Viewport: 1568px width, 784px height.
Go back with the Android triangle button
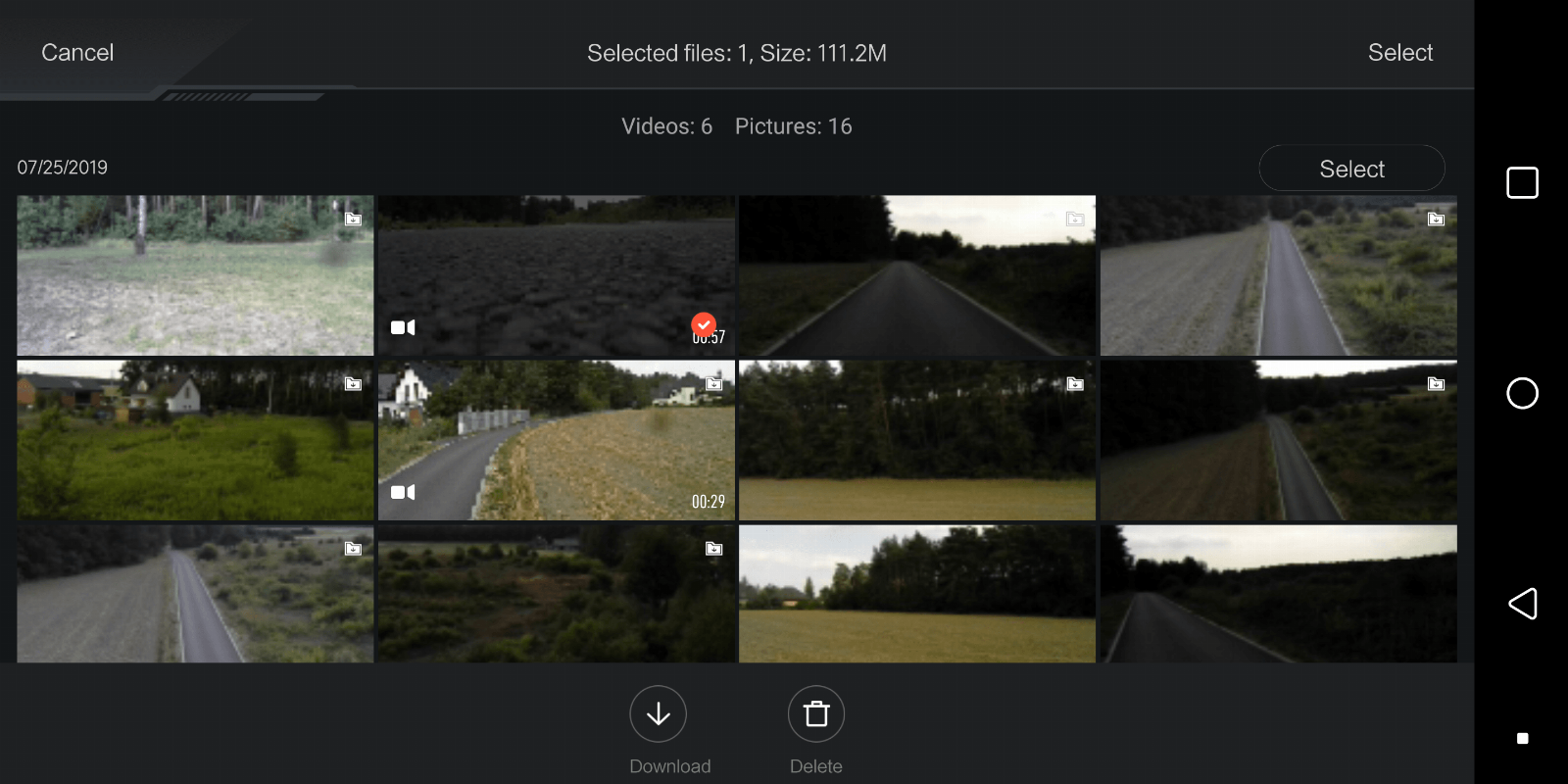coord(1522,604)
